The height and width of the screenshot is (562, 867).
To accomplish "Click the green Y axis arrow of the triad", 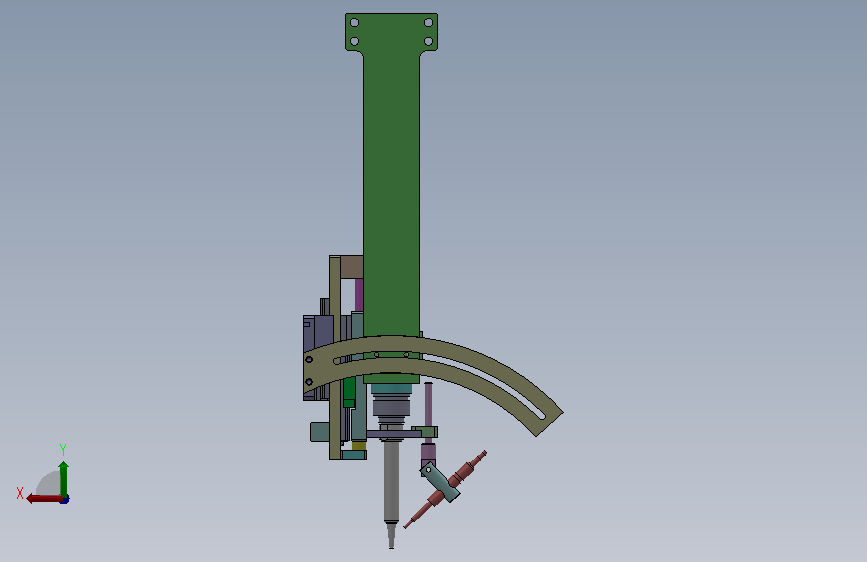I will [64, 478].
